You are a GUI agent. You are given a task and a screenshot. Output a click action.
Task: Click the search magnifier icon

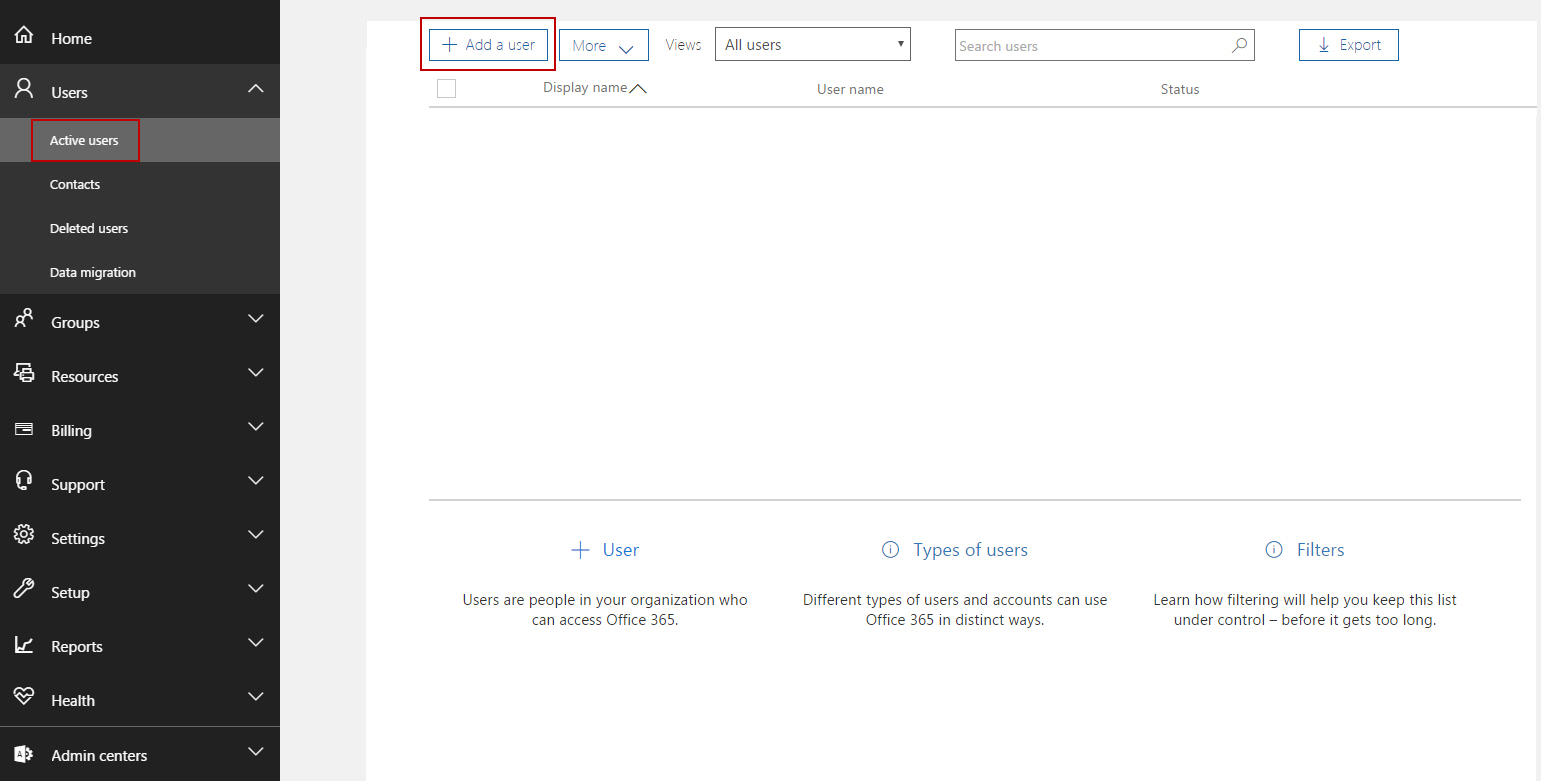click(1239, 45)
